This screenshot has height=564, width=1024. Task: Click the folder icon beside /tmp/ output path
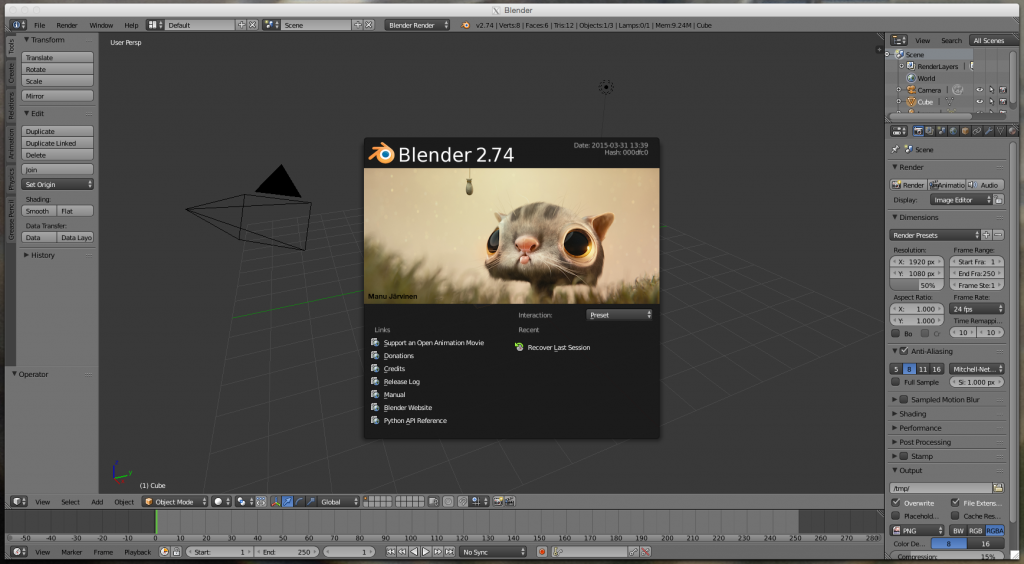point(998,488)
